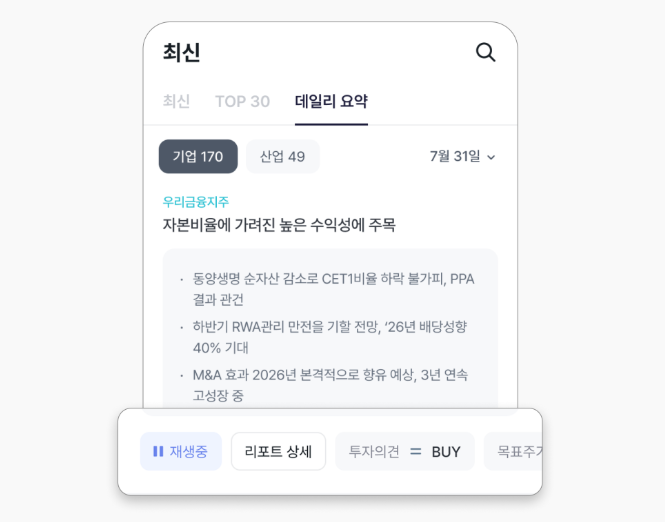
Task: Click the partially visible 목표주가 chip
Action: point(513,451)
